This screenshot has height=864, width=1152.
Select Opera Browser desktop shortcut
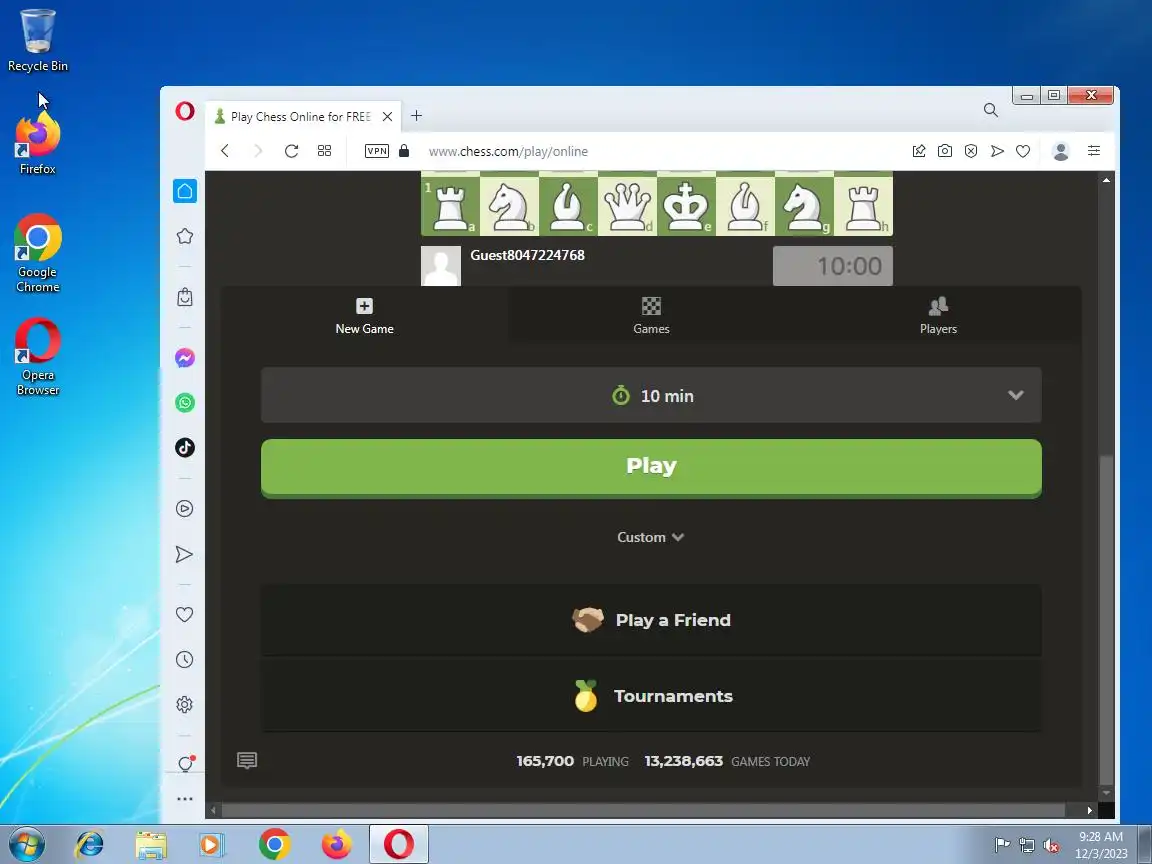[37, 357]
